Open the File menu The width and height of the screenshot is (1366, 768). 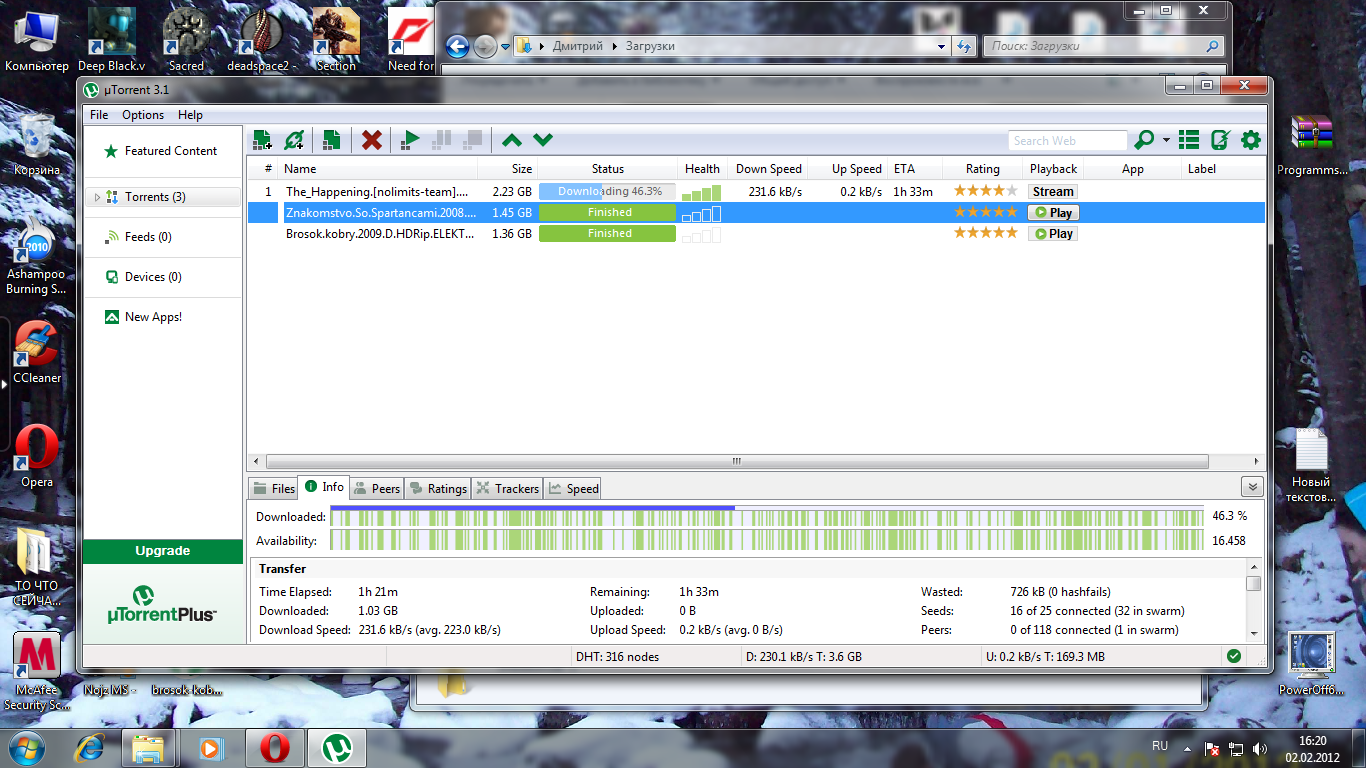99,115
